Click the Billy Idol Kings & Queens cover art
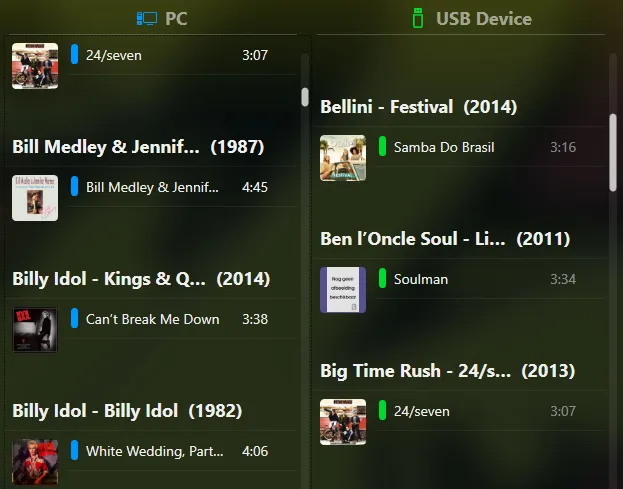The image size is (623, 489). point(35,330)
